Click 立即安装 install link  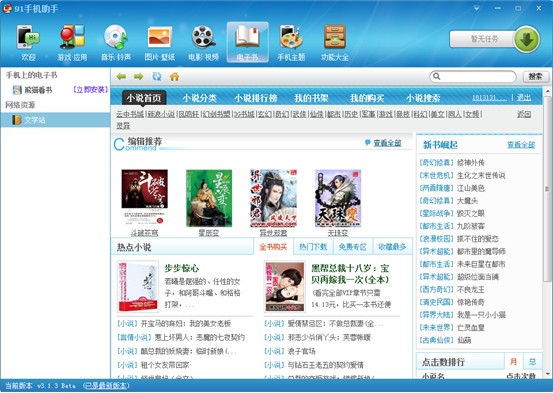(91, 90)
